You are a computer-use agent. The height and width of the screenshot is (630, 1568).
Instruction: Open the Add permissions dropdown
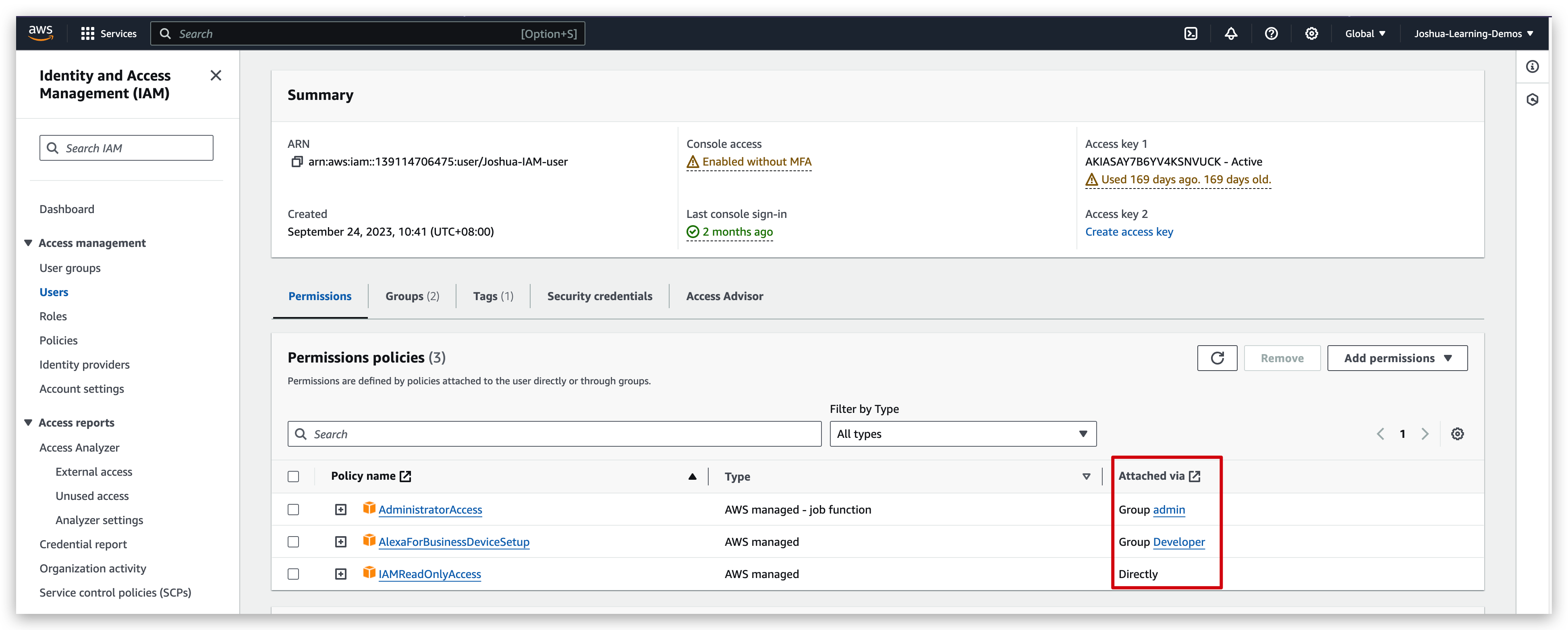[1397, 358]
